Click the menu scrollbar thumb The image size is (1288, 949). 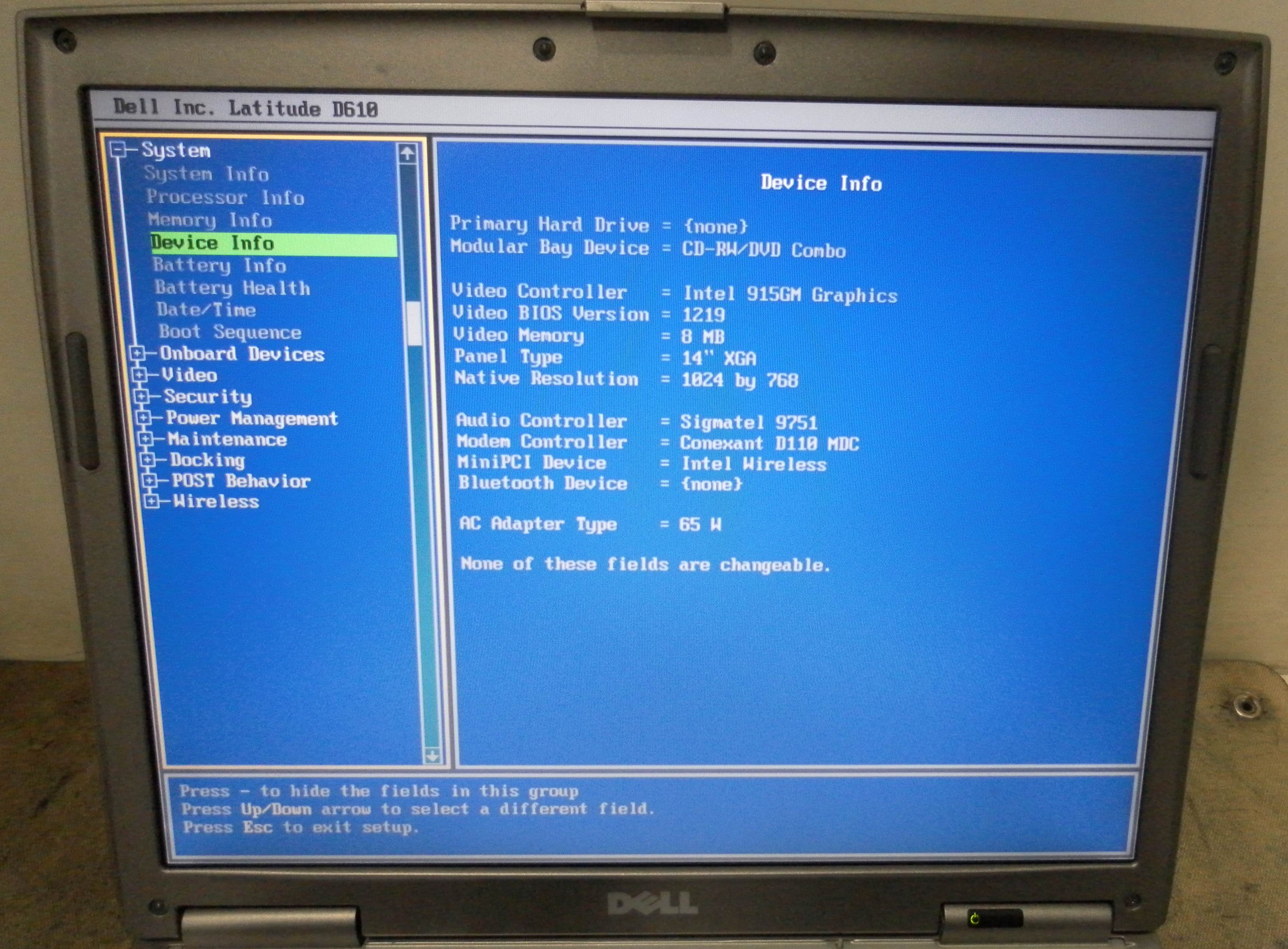414,323
